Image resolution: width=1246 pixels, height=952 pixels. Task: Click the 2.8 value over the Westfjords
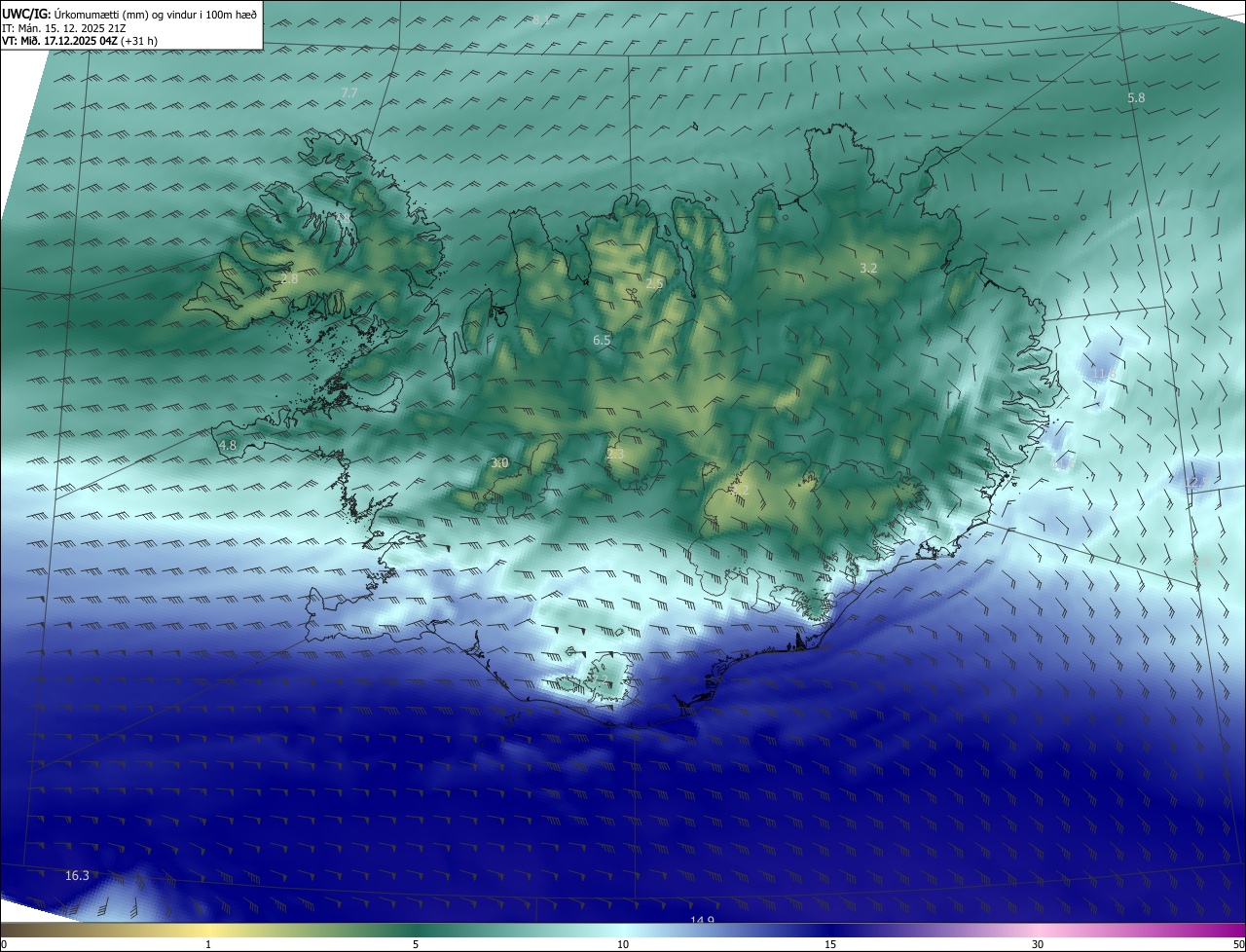[289, 278]
